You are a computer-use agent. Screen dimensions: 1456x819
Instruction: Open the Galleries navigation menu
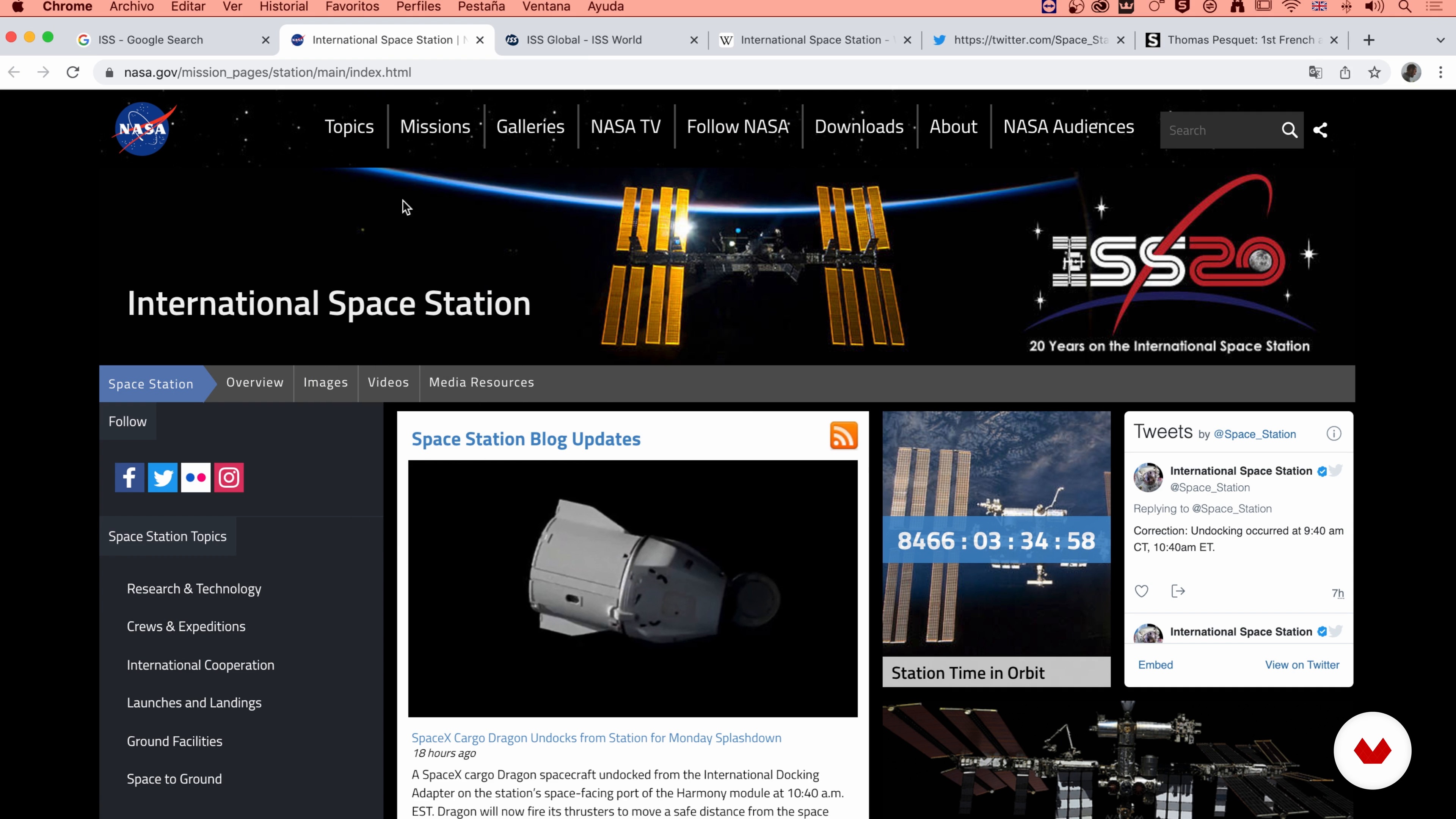tap(530, 127)
